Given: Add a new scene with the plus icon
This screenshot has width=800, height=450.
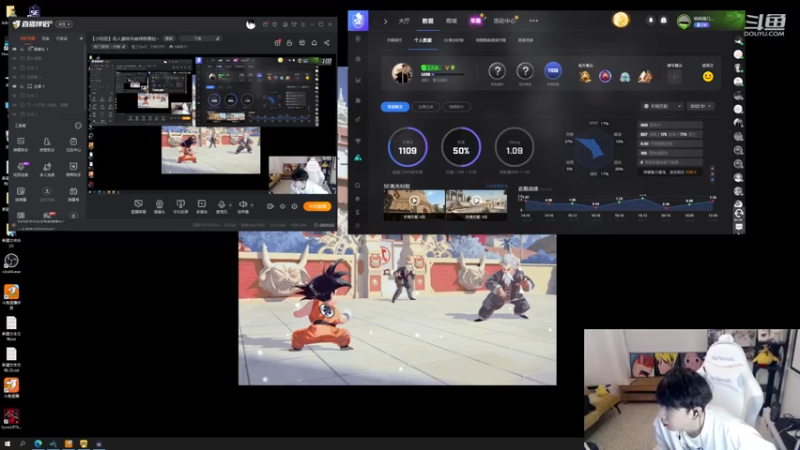Looking at the screenshot, I should [x=81, y=38].
